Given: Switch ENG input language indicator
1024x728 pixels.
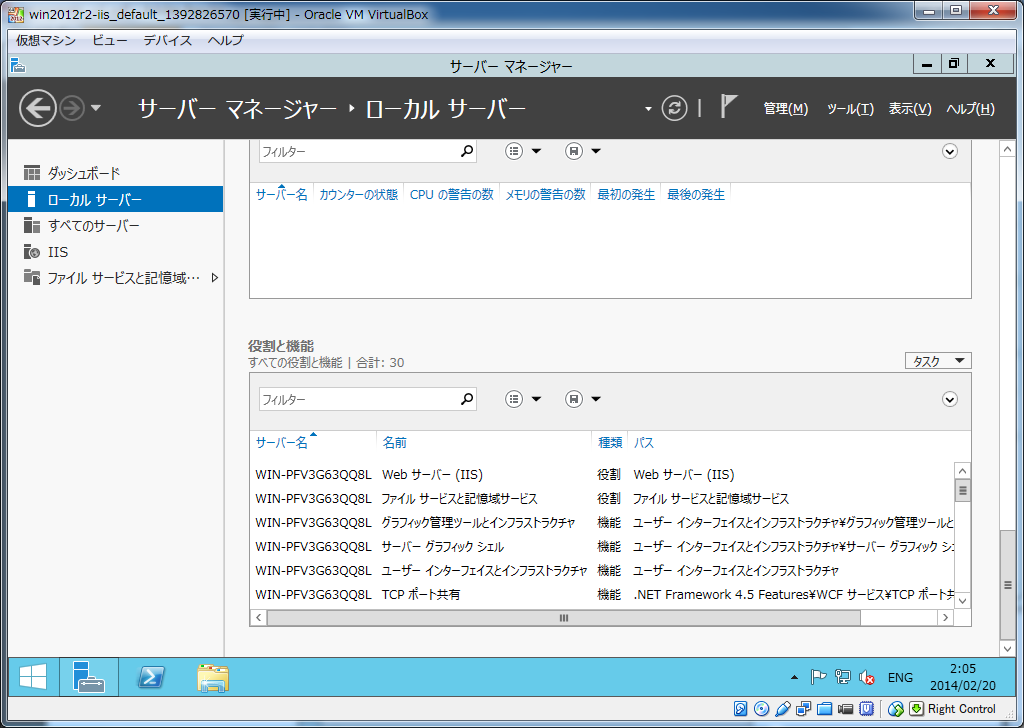Looking at the screenshot, I should click(900, 678).
